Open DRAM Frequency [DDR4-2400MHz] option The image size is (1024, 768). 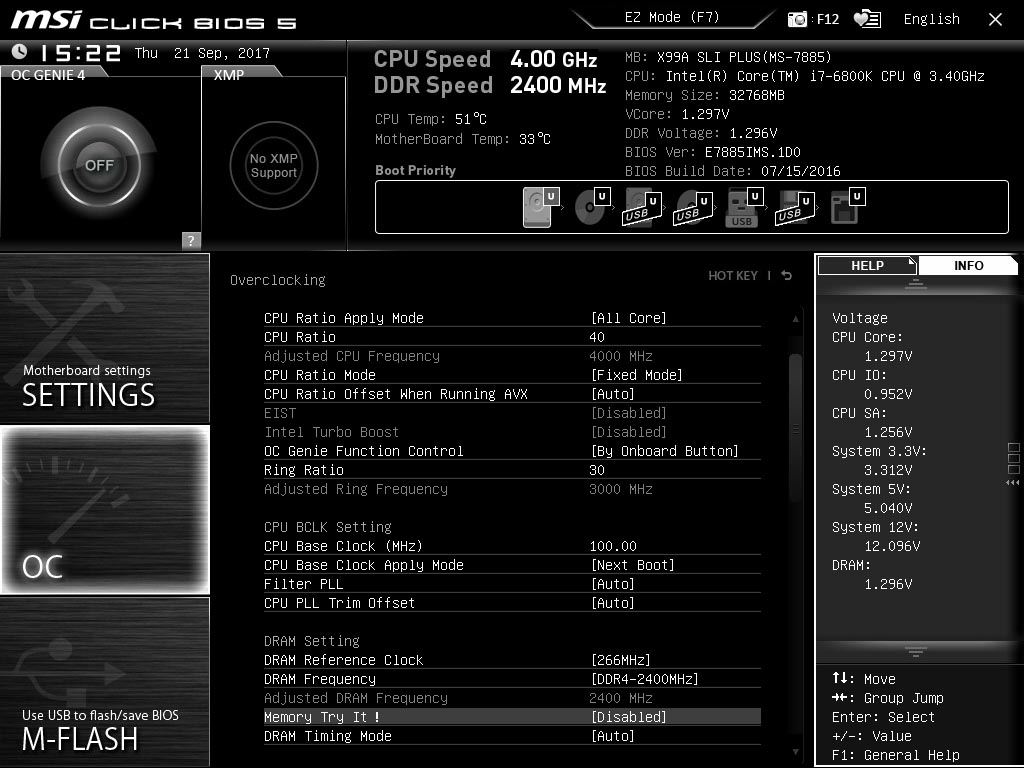tap(512, 679)
